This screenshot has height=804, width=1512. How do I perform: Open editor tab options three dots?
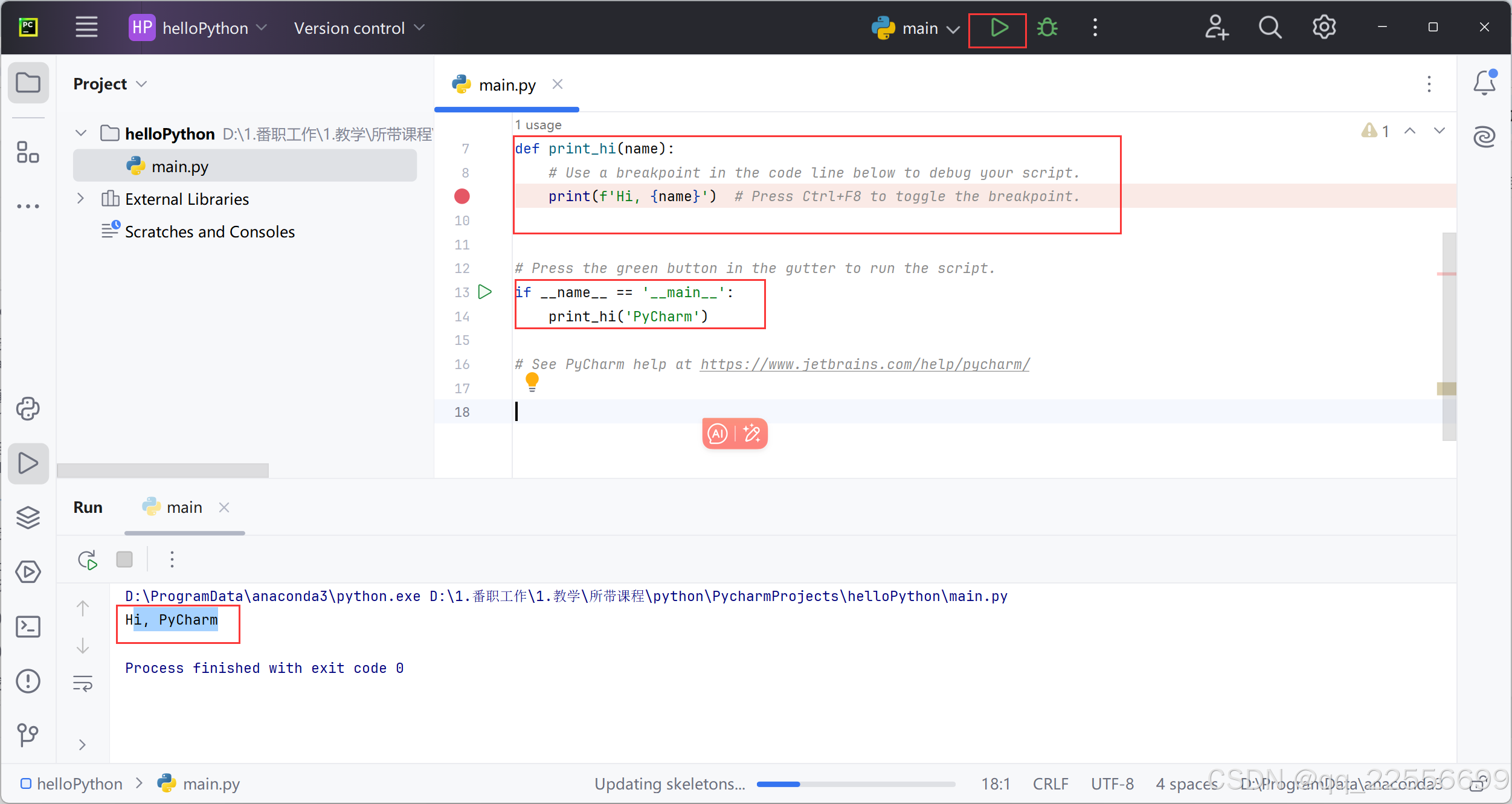(x=1429, y=84)
